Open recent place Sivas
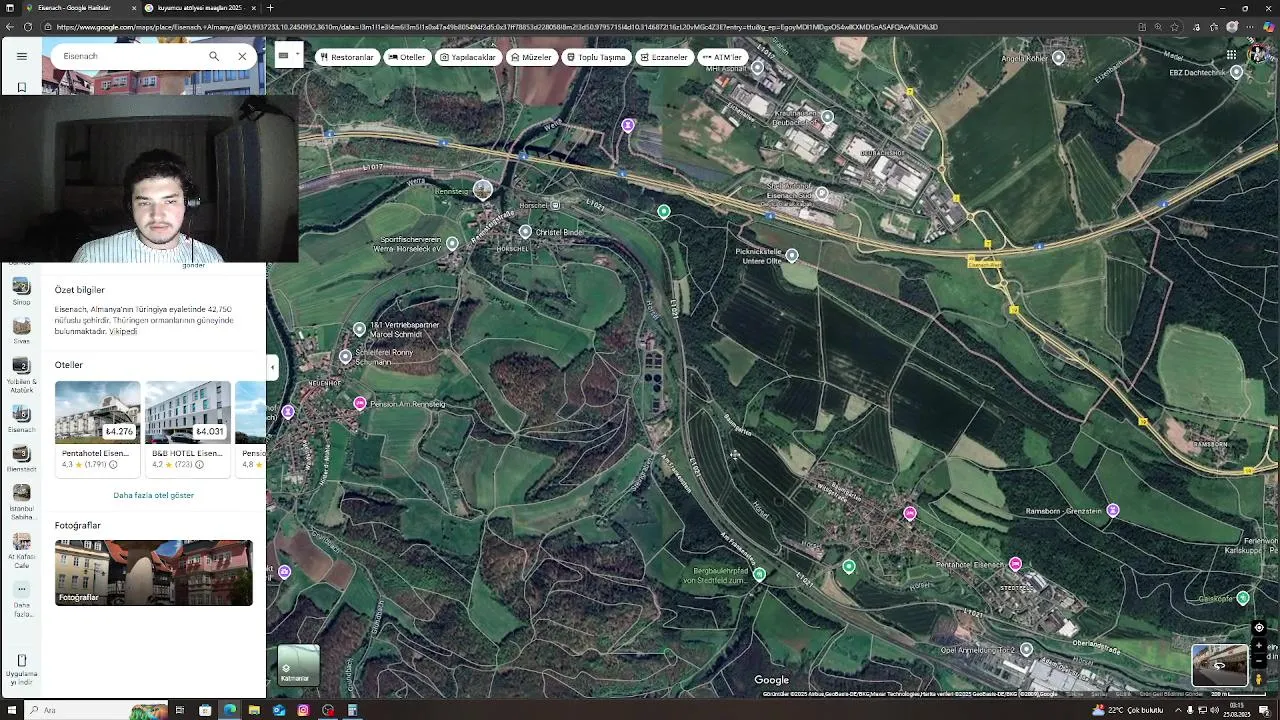This screenshot has height=720, width=1280. pos(21,331)
